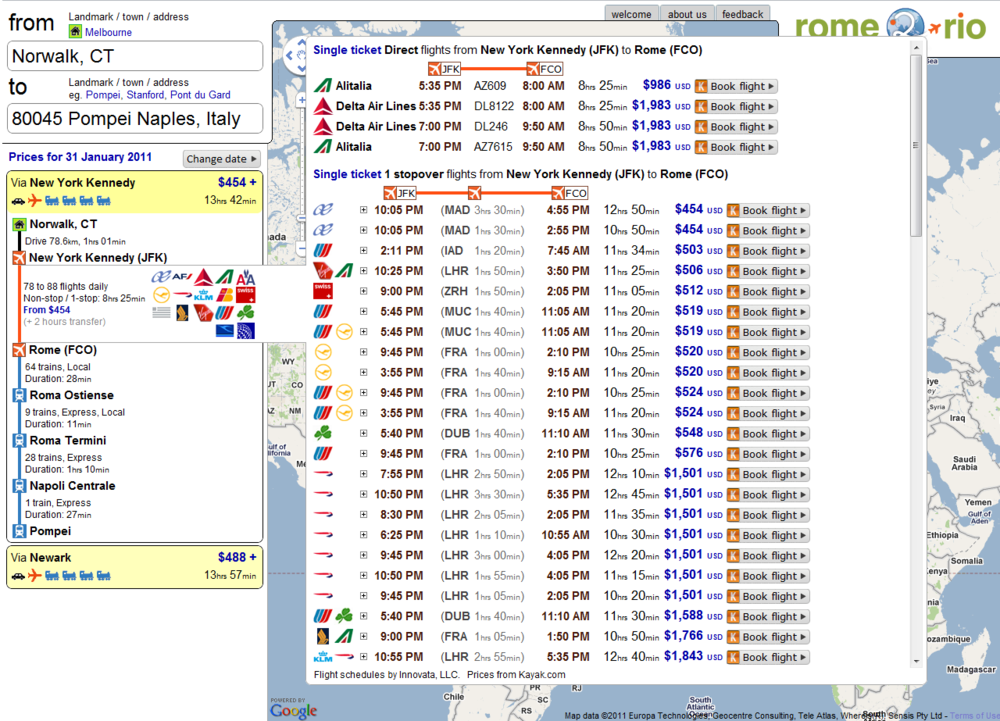Expand details of the 9:00 PM ZRH flight
1000x721 pixels.
pyautogui.click(x=363, y=291)
